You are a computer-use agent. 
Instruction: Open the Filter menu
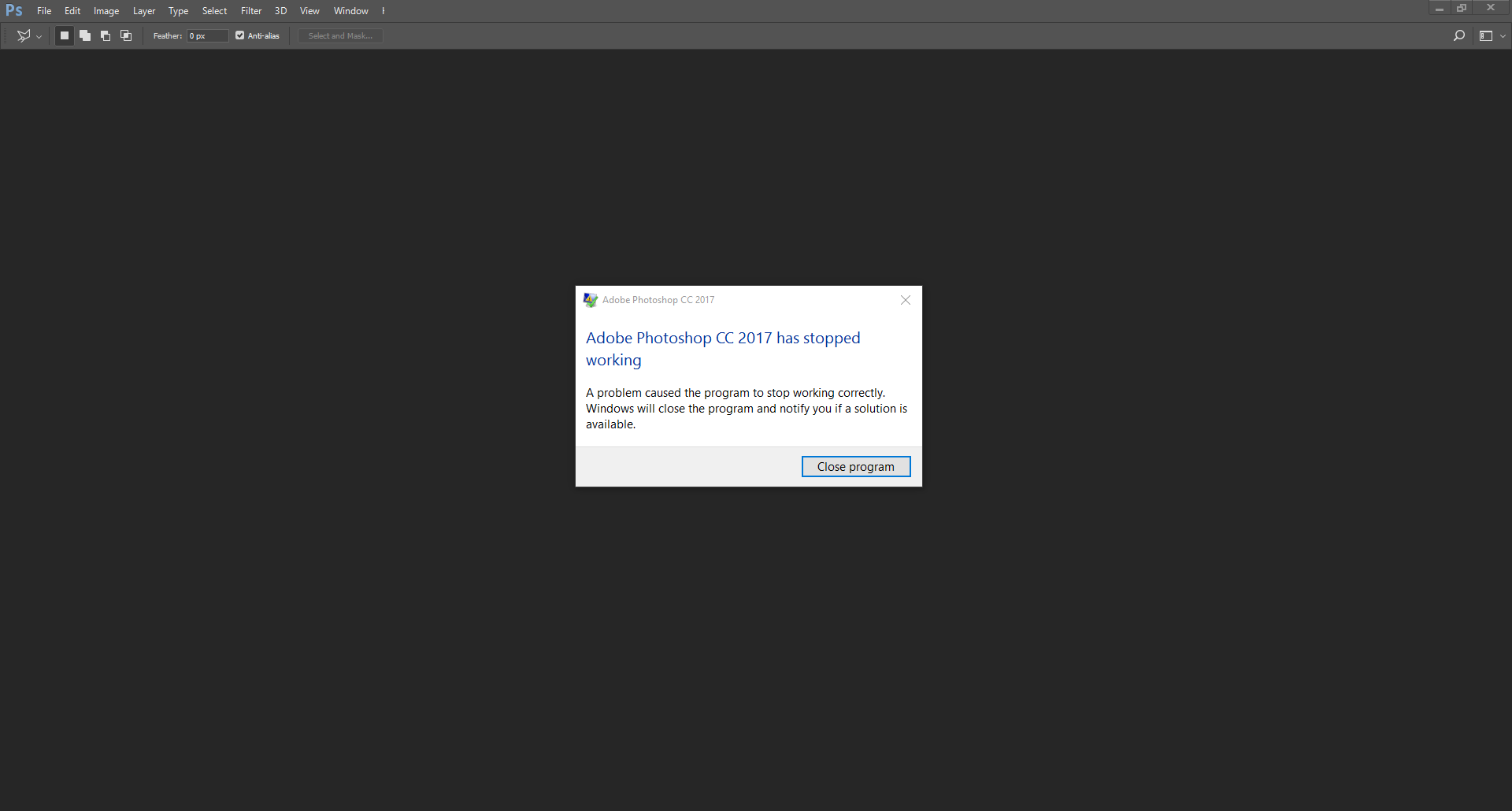pos(250,10)
